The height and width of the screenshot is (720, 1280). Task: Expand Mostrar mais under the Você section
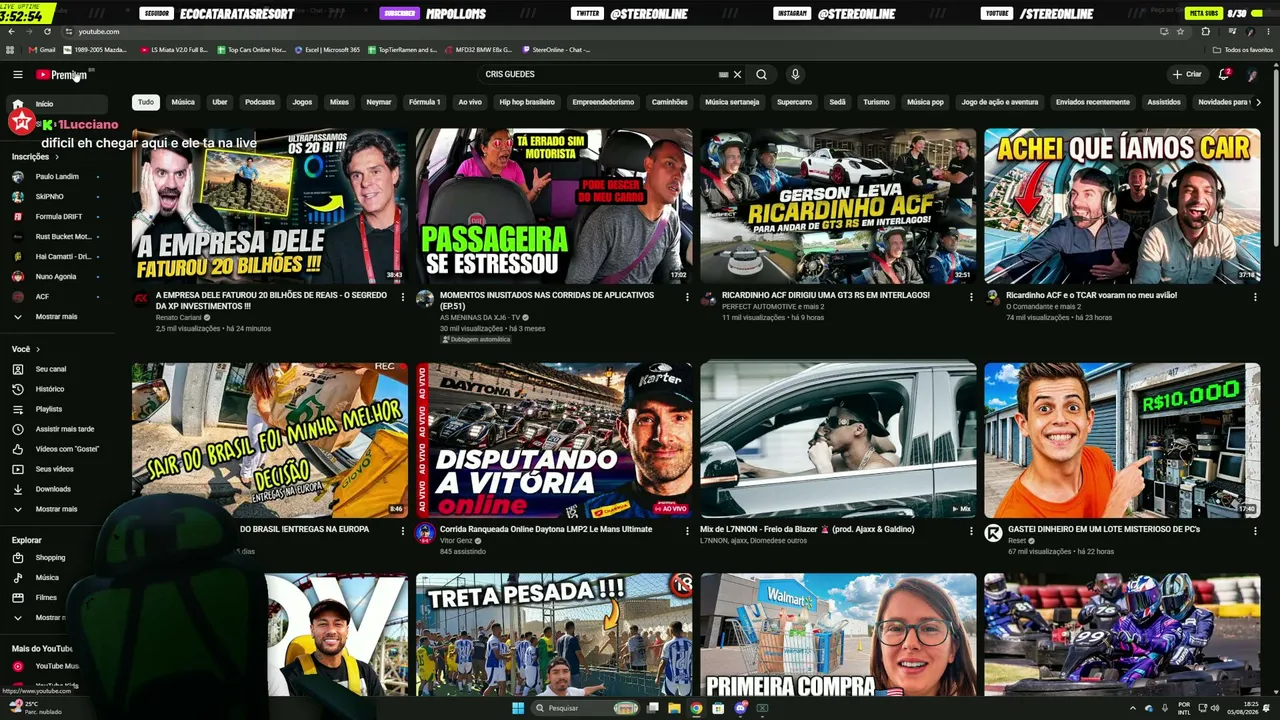tap(58, 509)
